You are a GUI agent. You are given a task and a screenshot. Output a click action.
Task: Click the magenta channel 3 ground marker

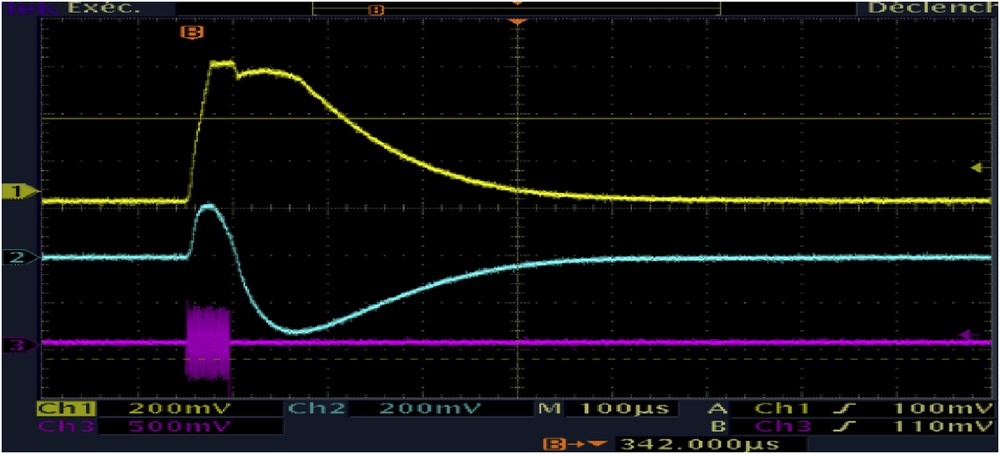coord(16,345)
